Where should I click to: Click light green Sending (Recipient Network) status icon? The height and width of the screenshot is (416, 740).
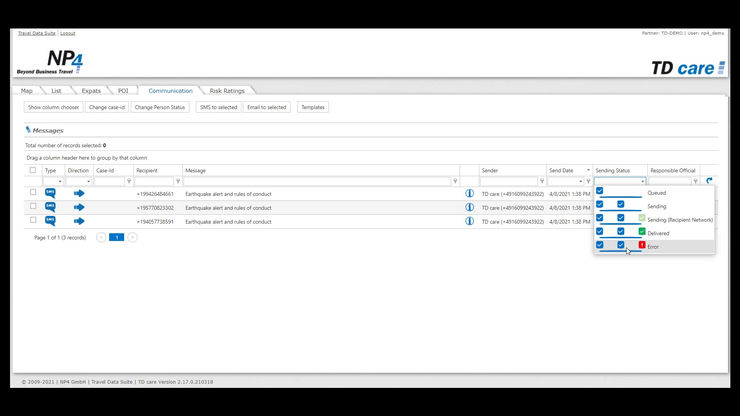click(642, 218)
